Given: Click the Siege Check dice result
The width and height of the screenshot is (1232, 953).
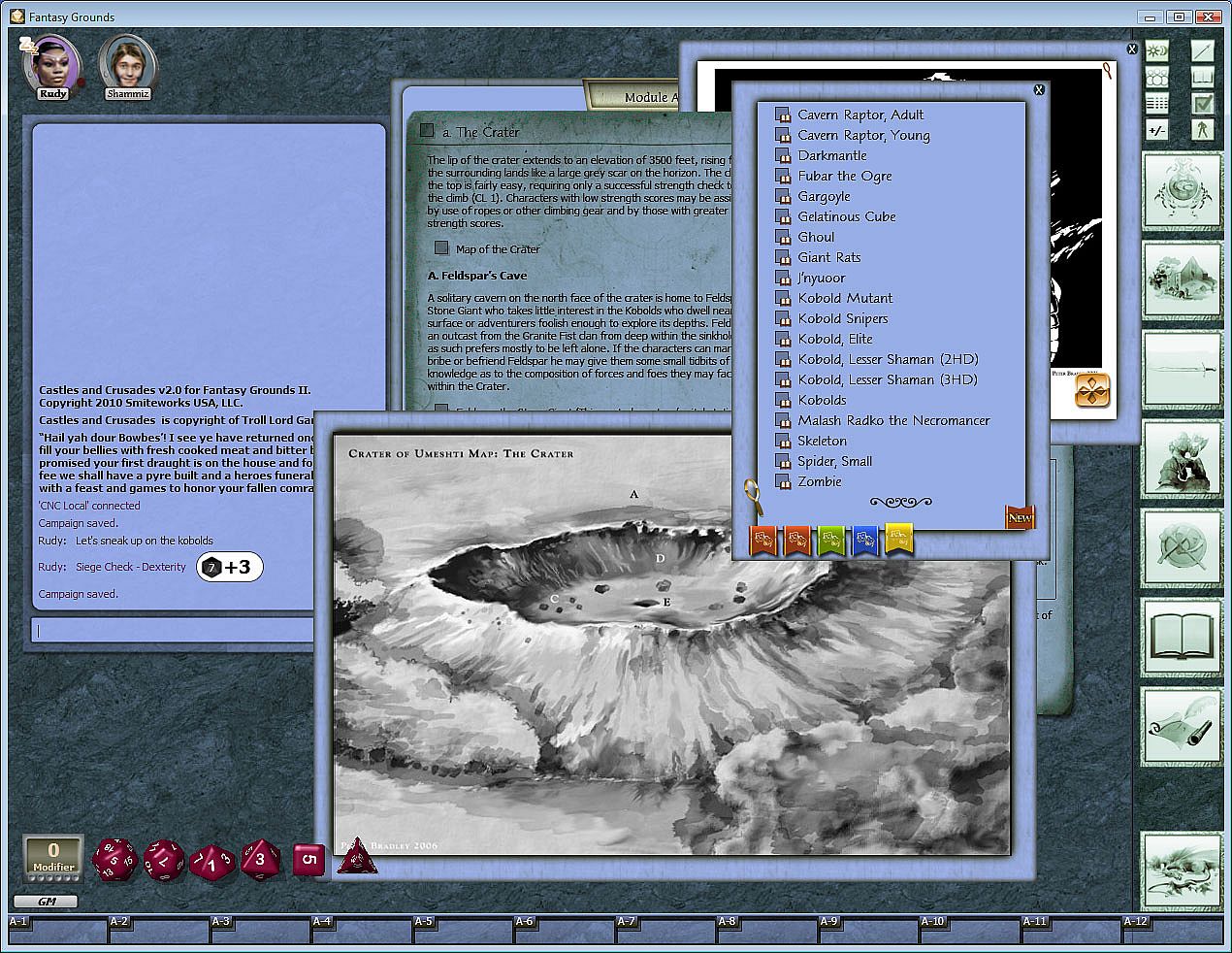Looking at the screenshot, I should pos(230,567).
